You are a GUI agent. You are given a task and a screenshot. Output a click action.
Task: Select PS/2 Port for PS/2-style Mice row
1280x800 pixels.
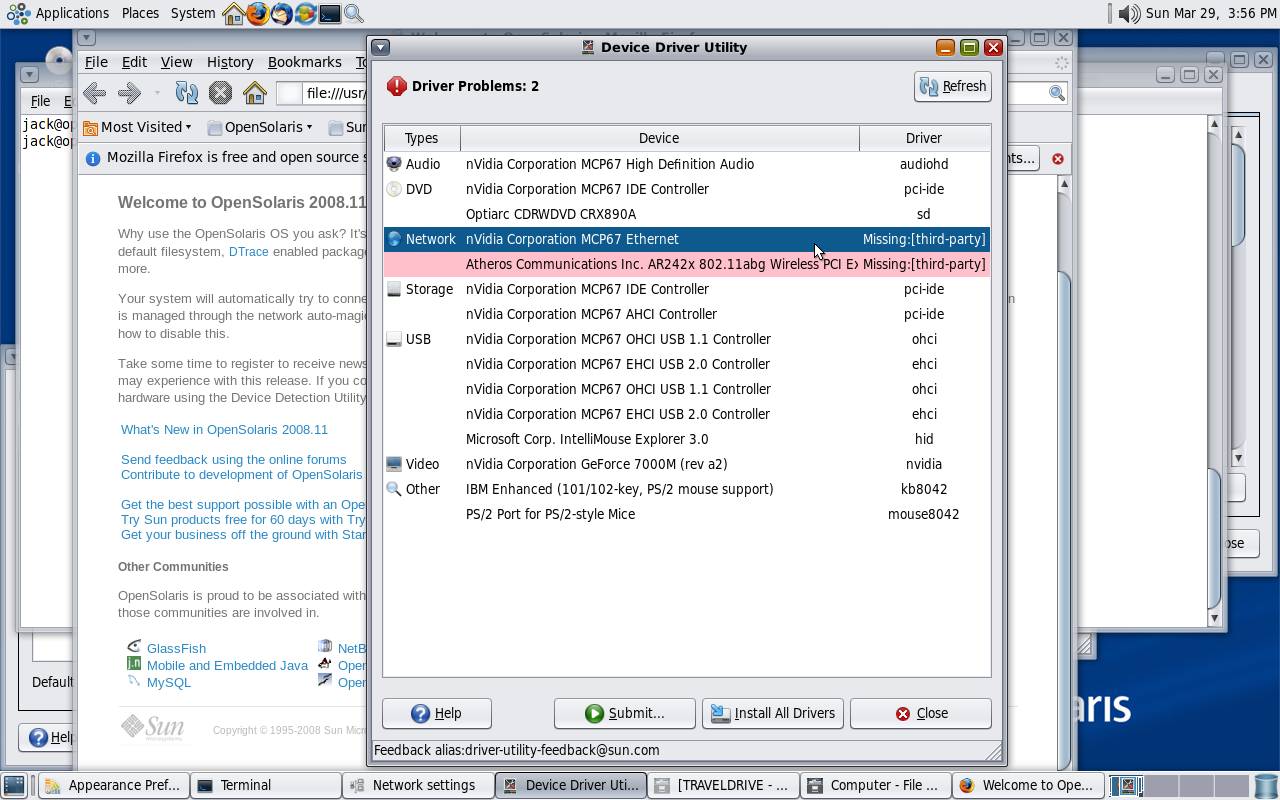pyautogui.click(x=687, y=514)
